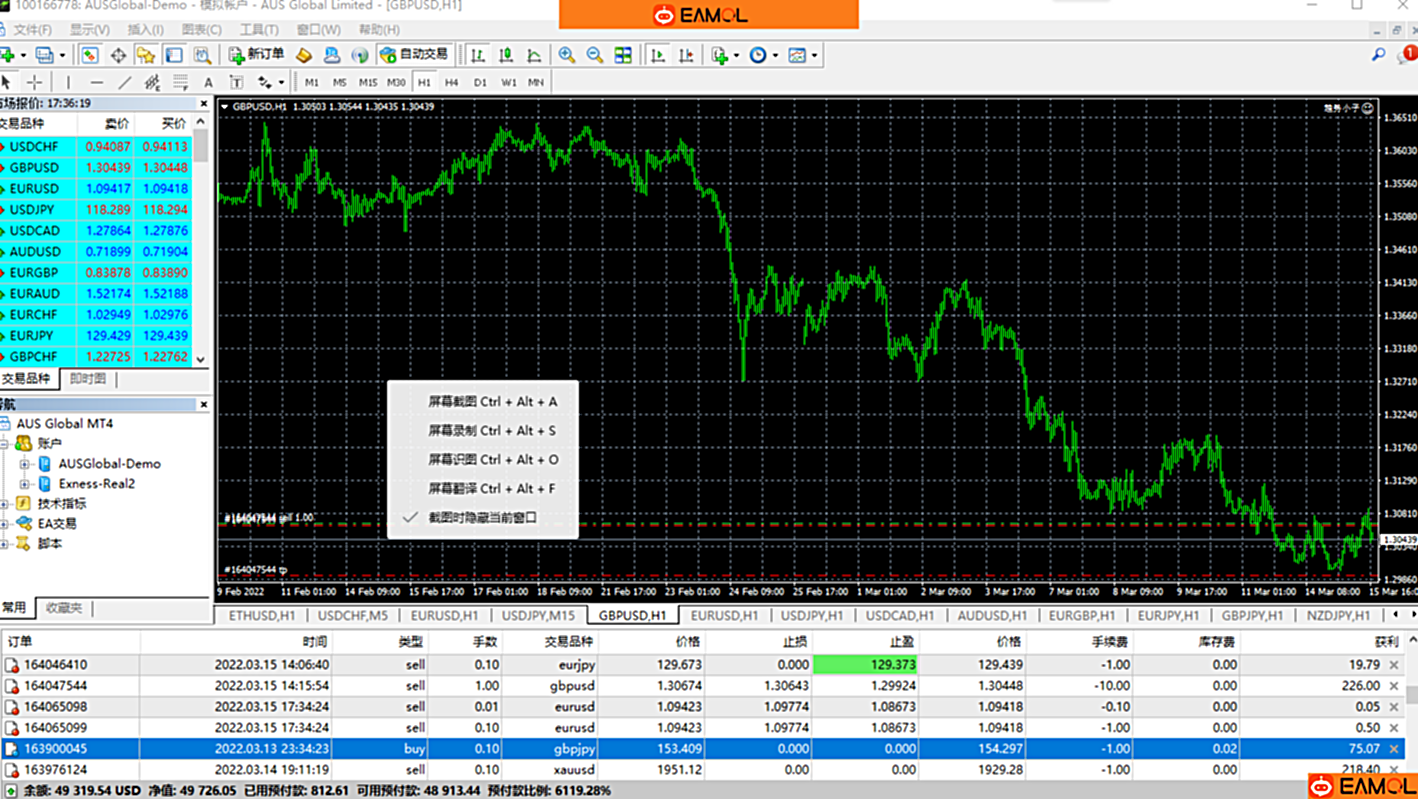Switch chart timeframe to H4
Screen dimensions: 1418x799
(x=452, y=82)
